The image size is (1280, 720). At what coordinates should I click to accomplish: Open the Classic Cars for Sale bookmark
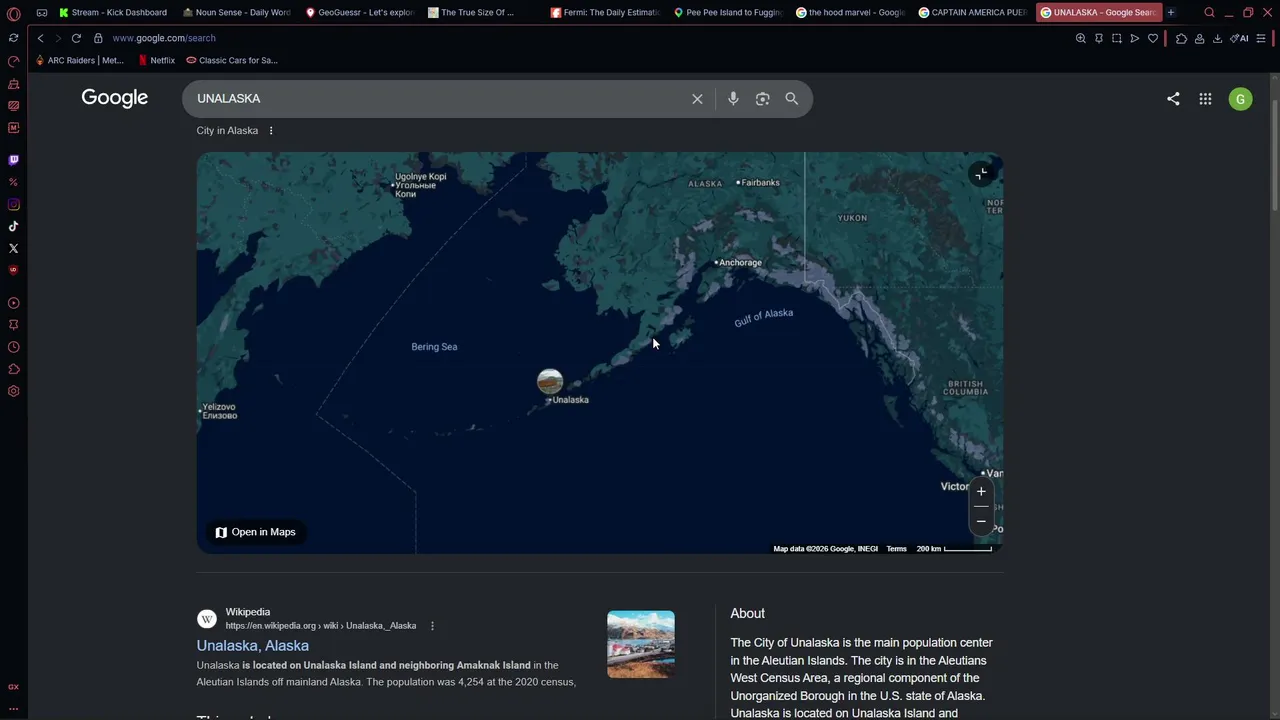(x=232, y=60)
